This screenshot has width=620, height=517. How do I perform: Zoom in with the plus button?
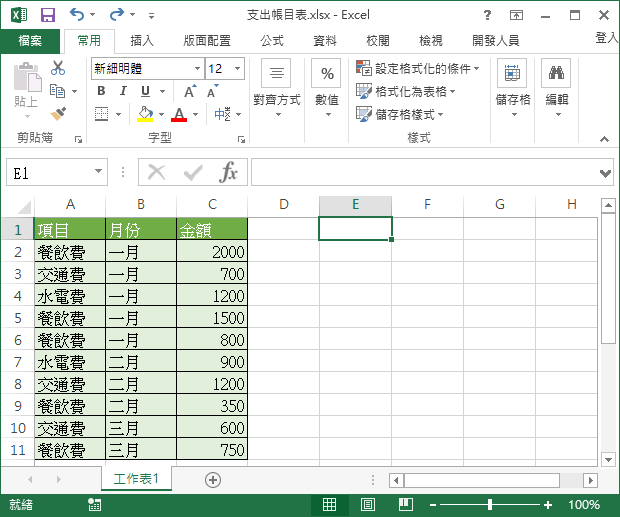pyautogui.click(x=548, y=505)
